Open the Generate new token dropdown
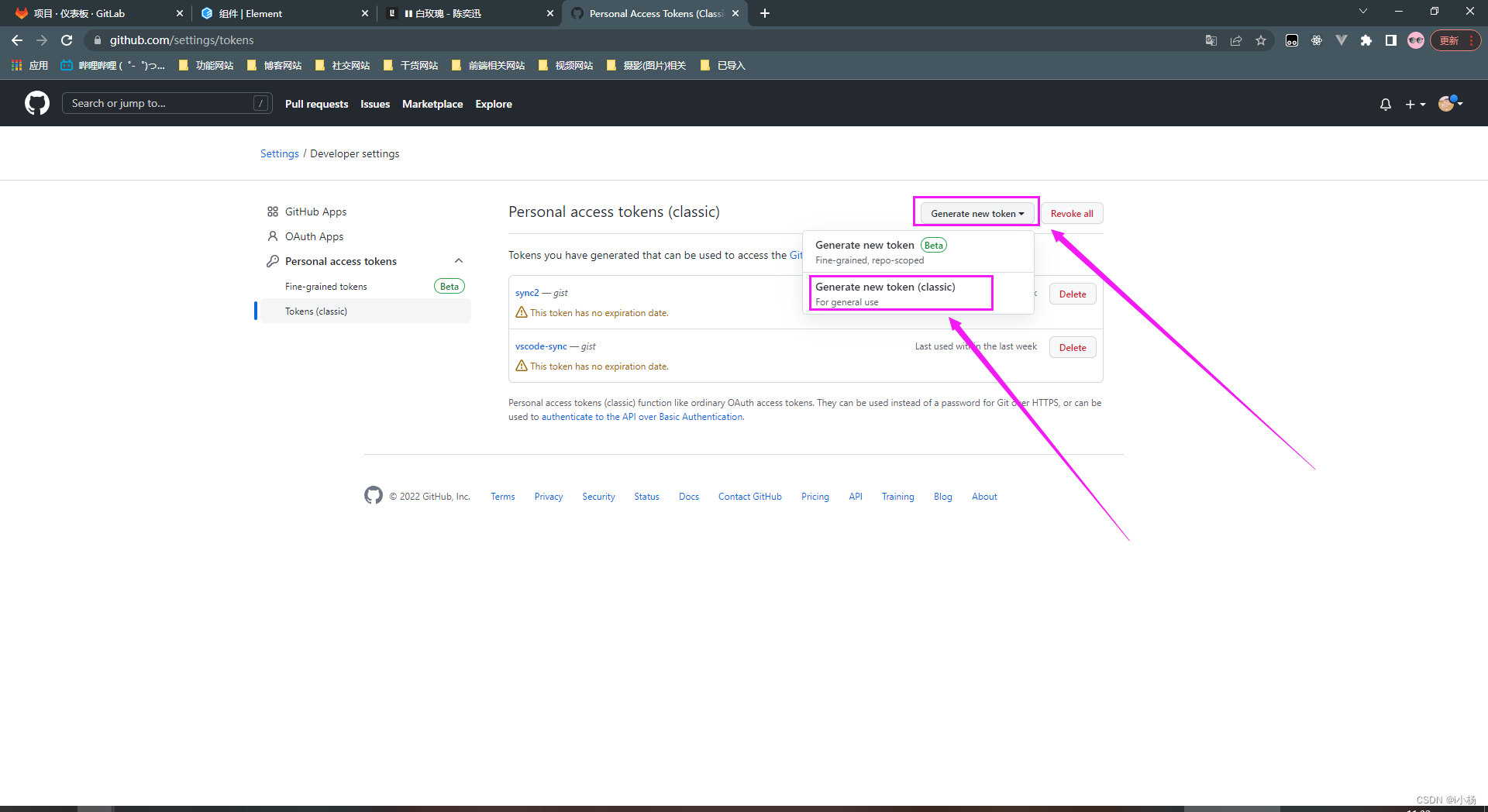 976,214
